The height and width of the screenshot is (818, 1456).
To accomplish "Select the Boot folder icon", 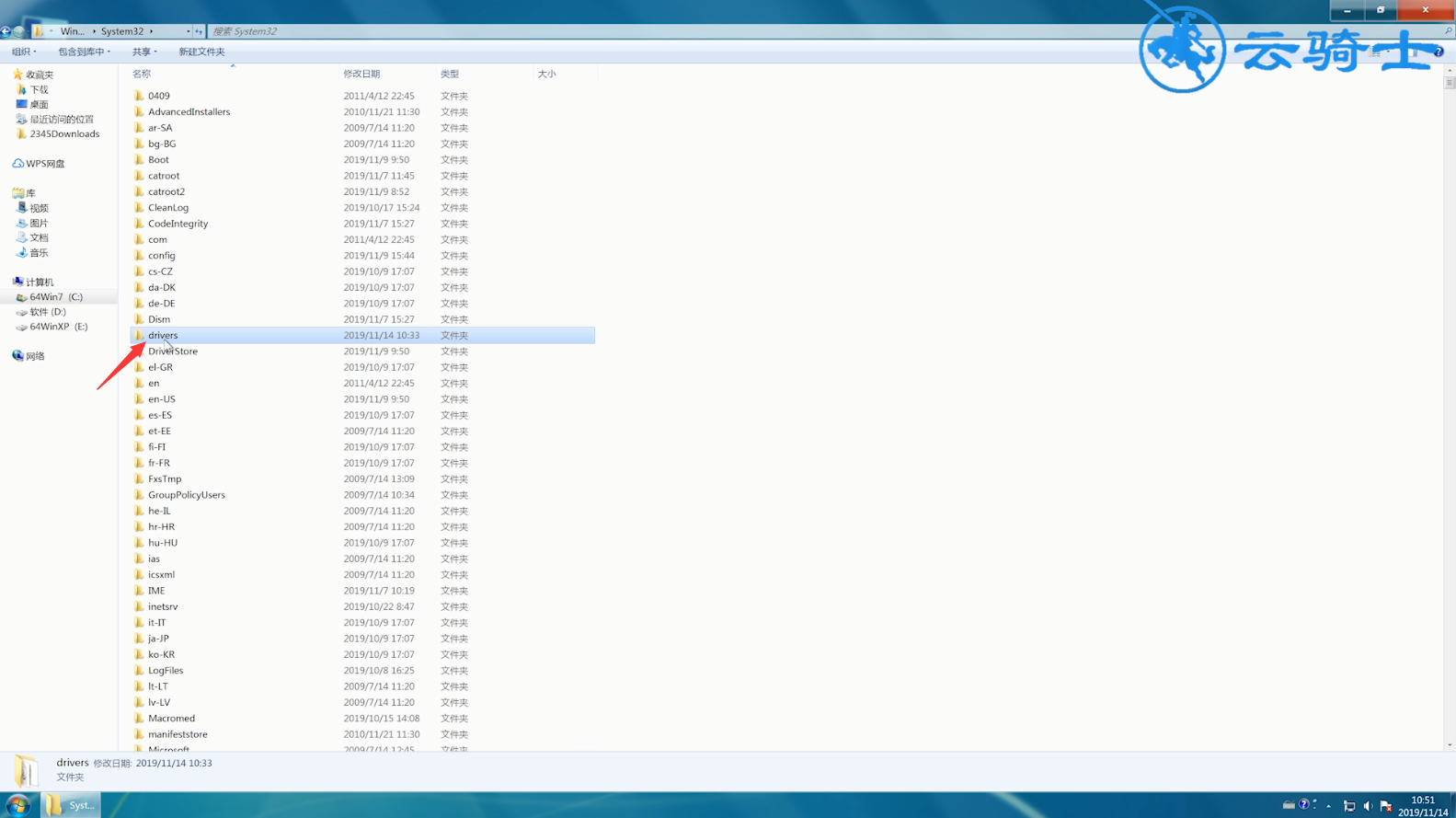I will coord(139,159).
